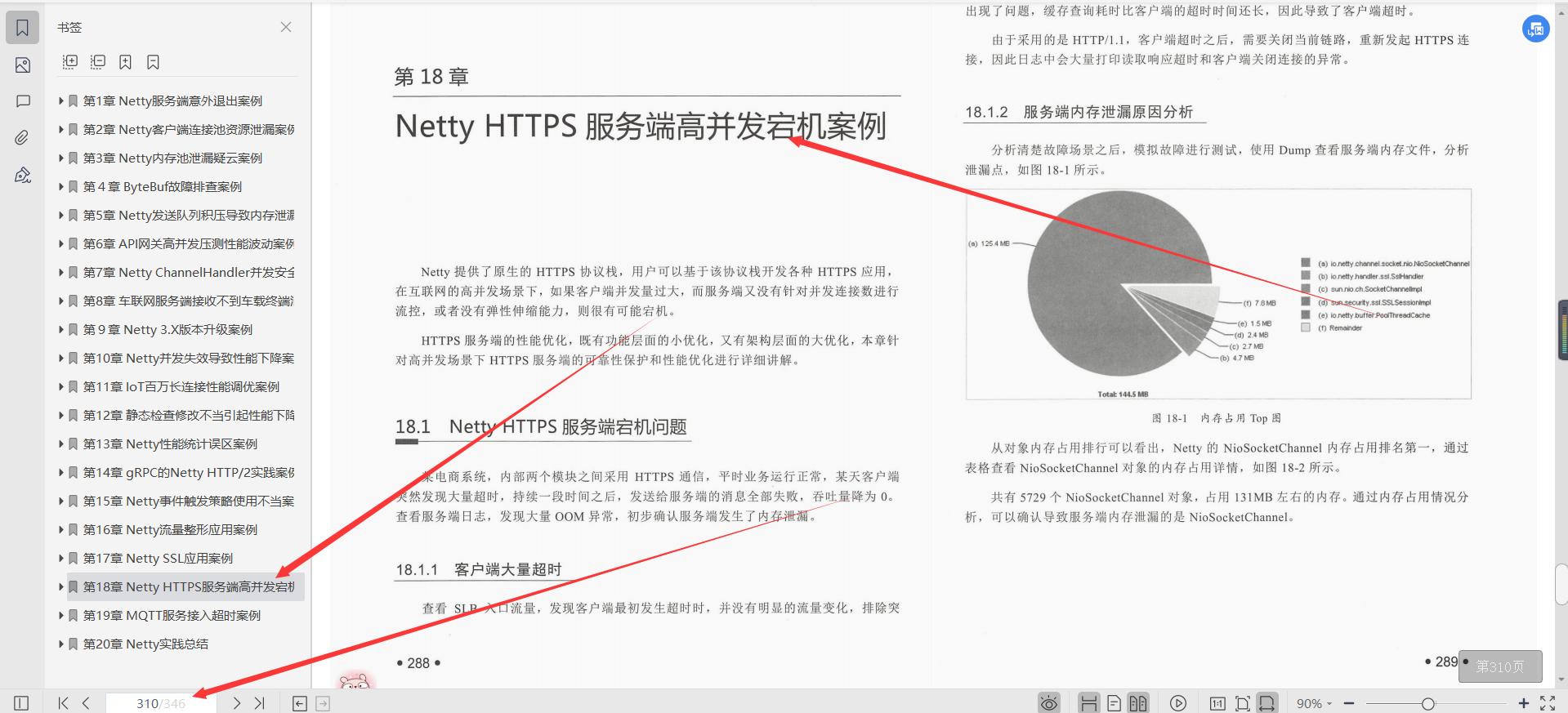Screen dimensions: 1568x713
Task: Select bookmark 第17章 Netty SSL应用案例
Action: pyautogui.click(x=158, y=559)
